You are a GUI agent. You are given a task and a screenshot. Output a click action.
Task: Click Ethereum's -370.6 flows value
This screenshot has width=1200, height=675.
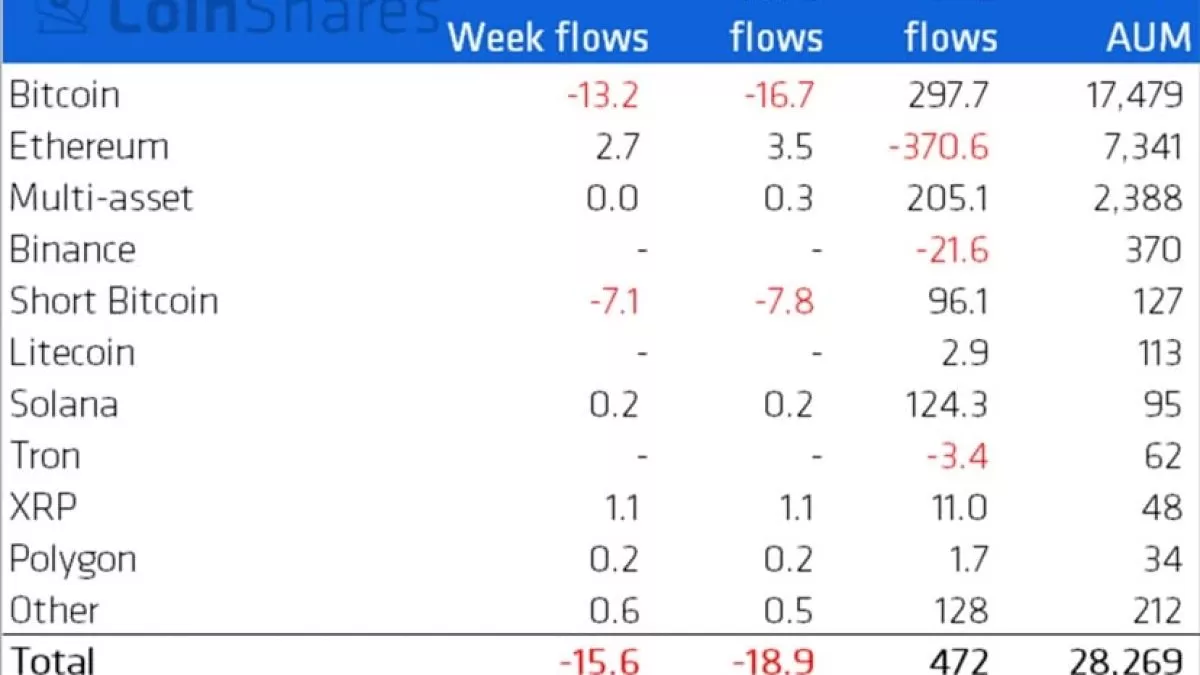938,147
